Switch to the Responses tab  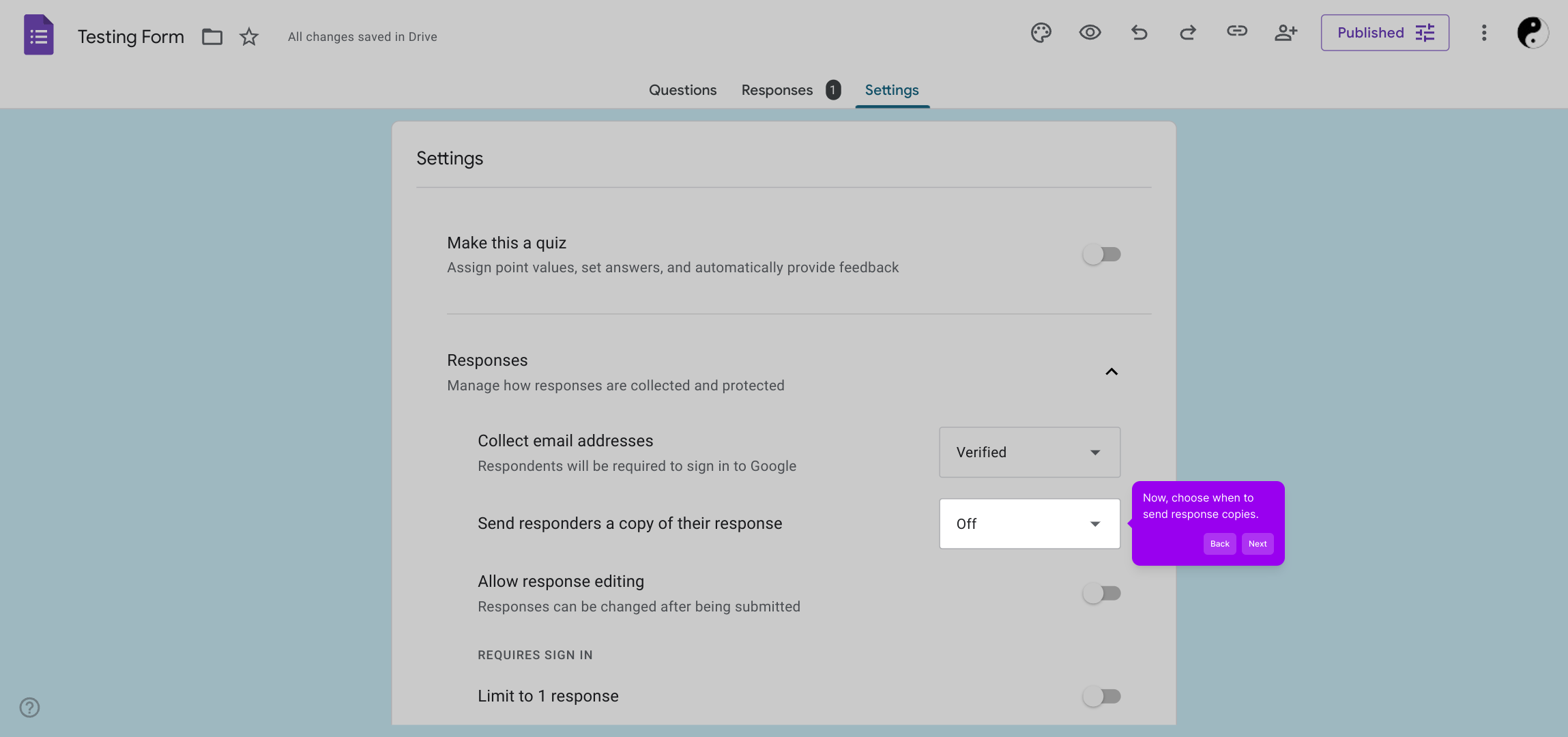click(777, 90)
